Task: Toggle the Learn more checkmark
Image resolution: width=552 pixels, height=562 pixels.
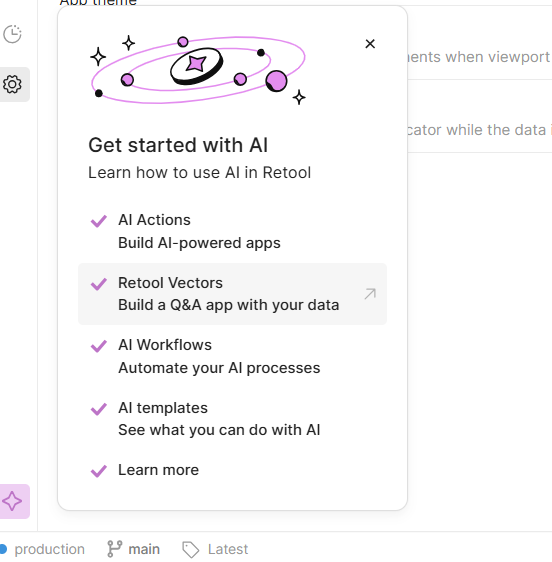Action: 99,471
